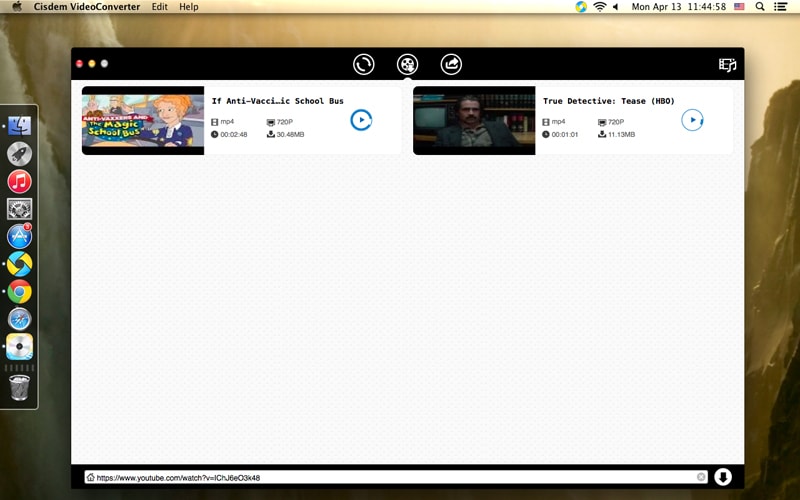Open the media browser film-note icon
The image size is (800, 500).
coord(728,65)
